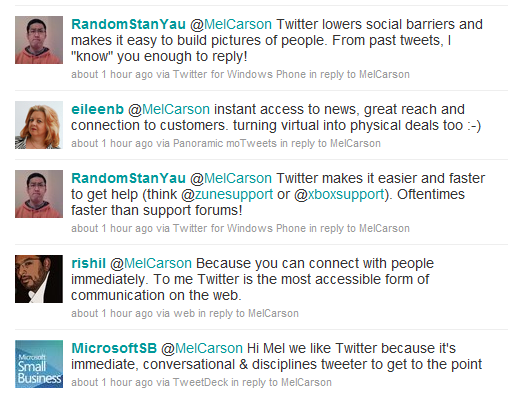
Task: Open the TweetDeck source link
Action: 200,382
